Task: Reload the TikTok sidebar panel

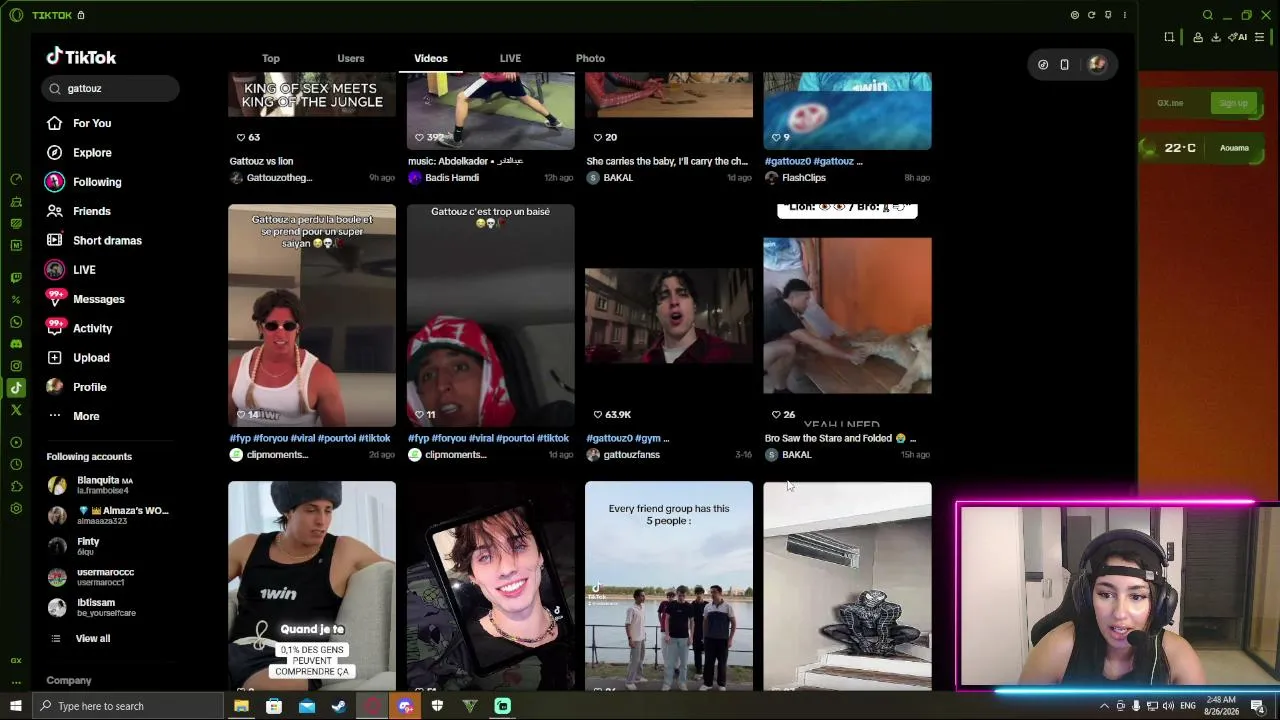Action: tap(1091, 15)
